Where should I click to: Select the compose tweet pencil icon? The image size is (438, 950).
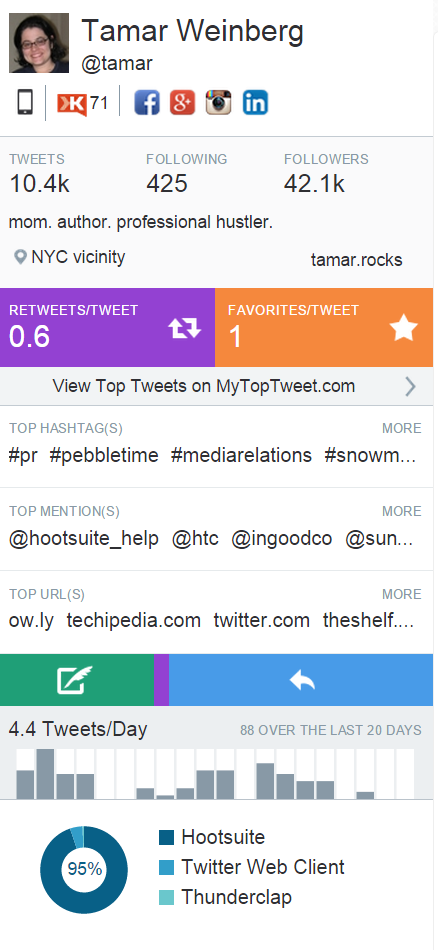(x=75, y=679)
